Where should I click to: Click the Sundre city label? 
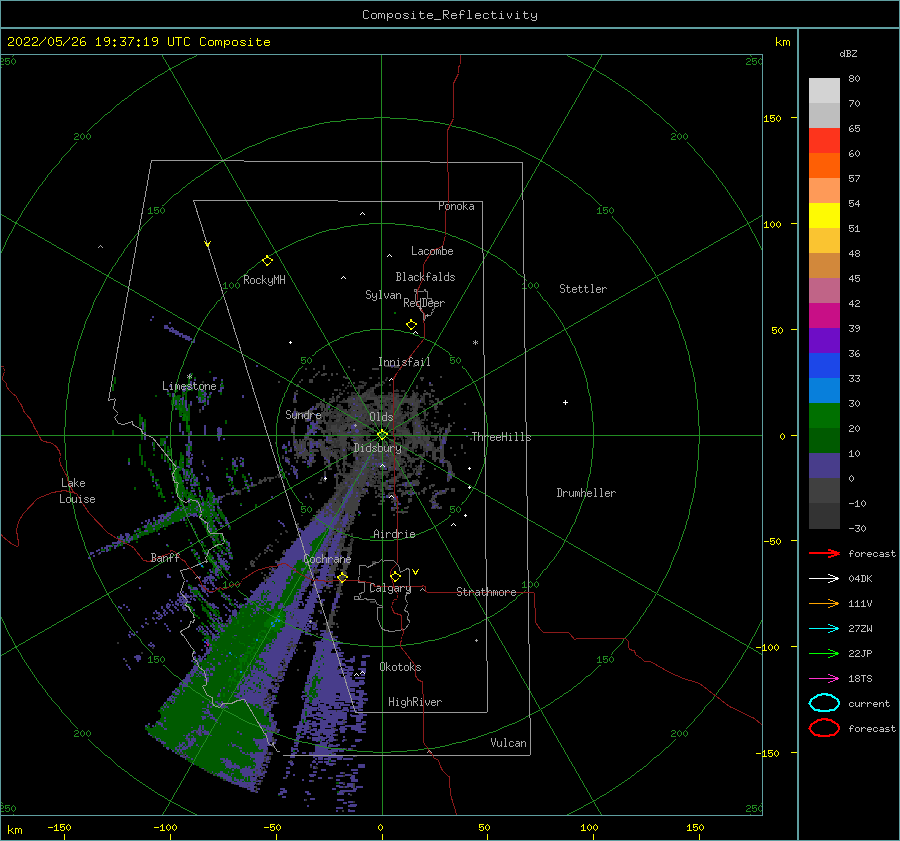303,414
